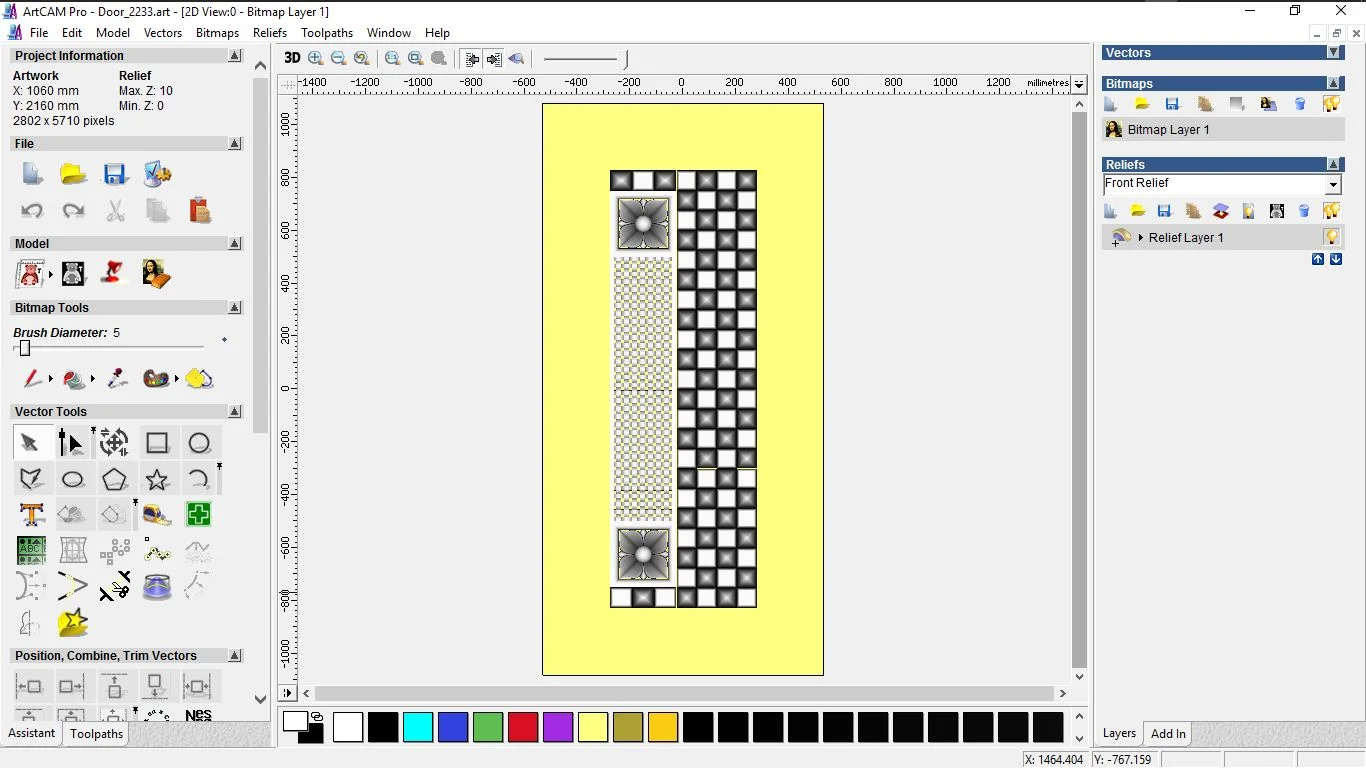Expand Relief Layer 1 arrow
The height and width of the screenshot is (768, 1366).
coord(1141,238)
